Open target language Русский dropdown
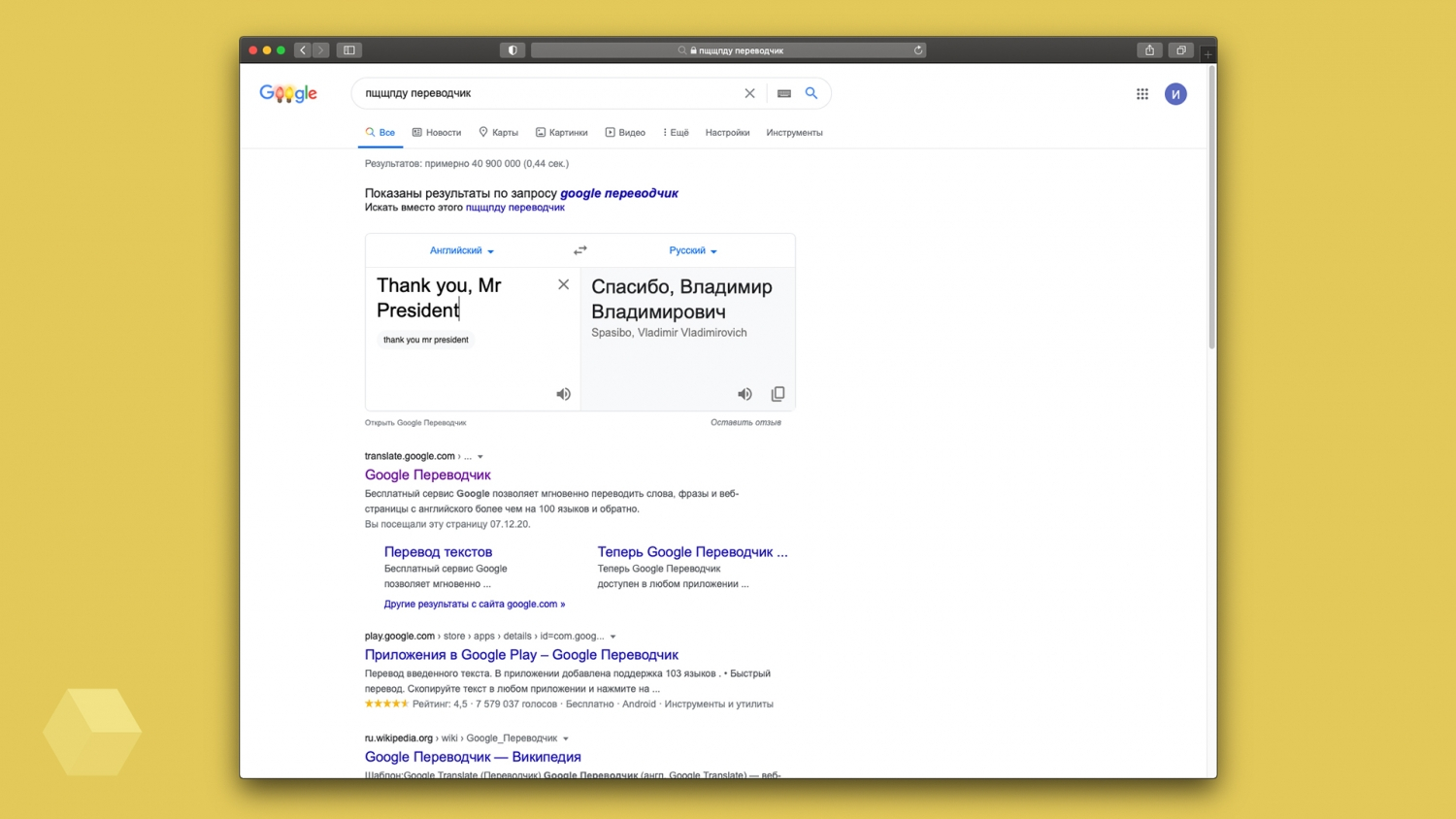The image size is (1456, 819). tap(693, 250)
